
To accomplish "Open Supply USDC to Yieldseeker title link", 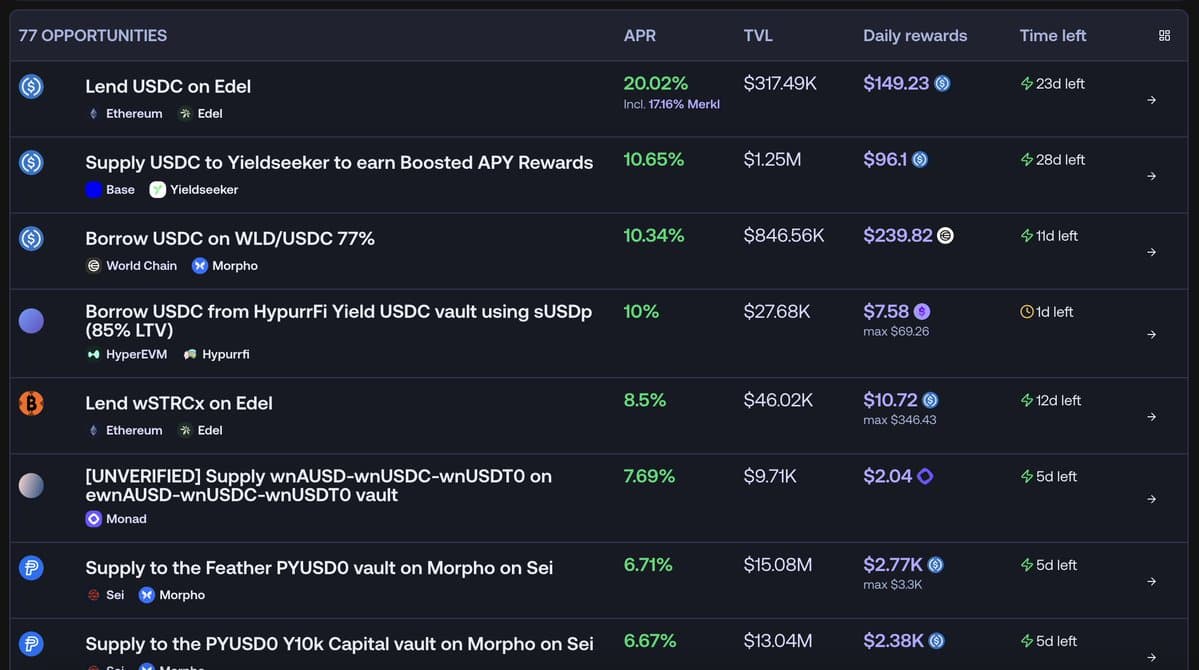I will pos(339,162).
